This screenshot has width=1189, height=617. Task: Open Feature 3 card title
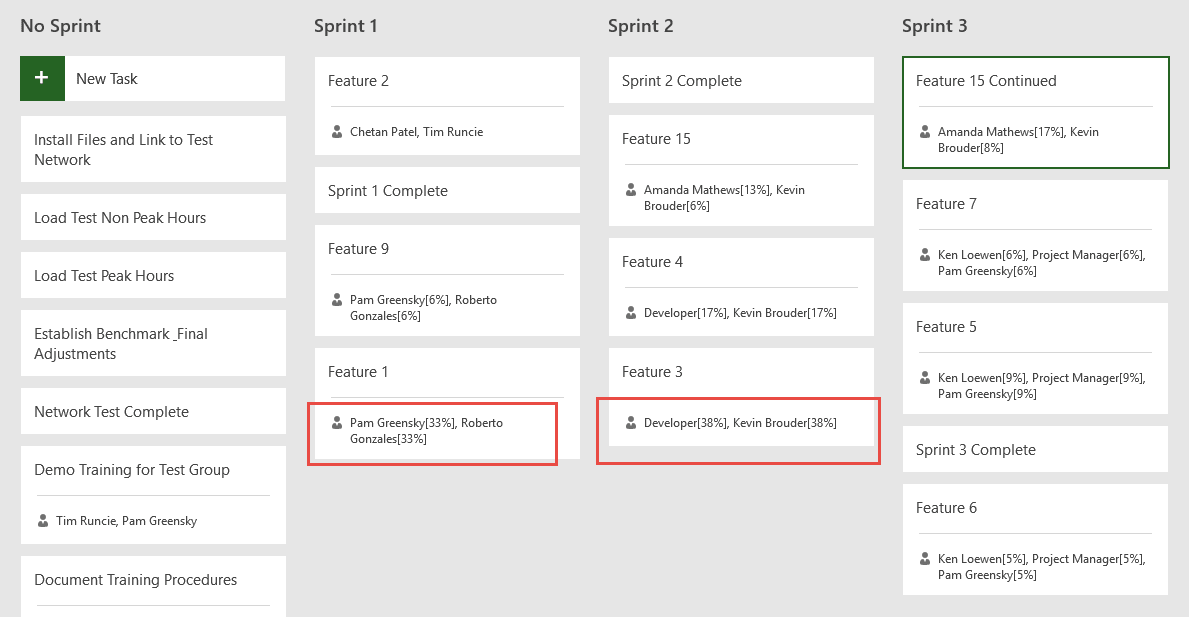coord(652,371)
